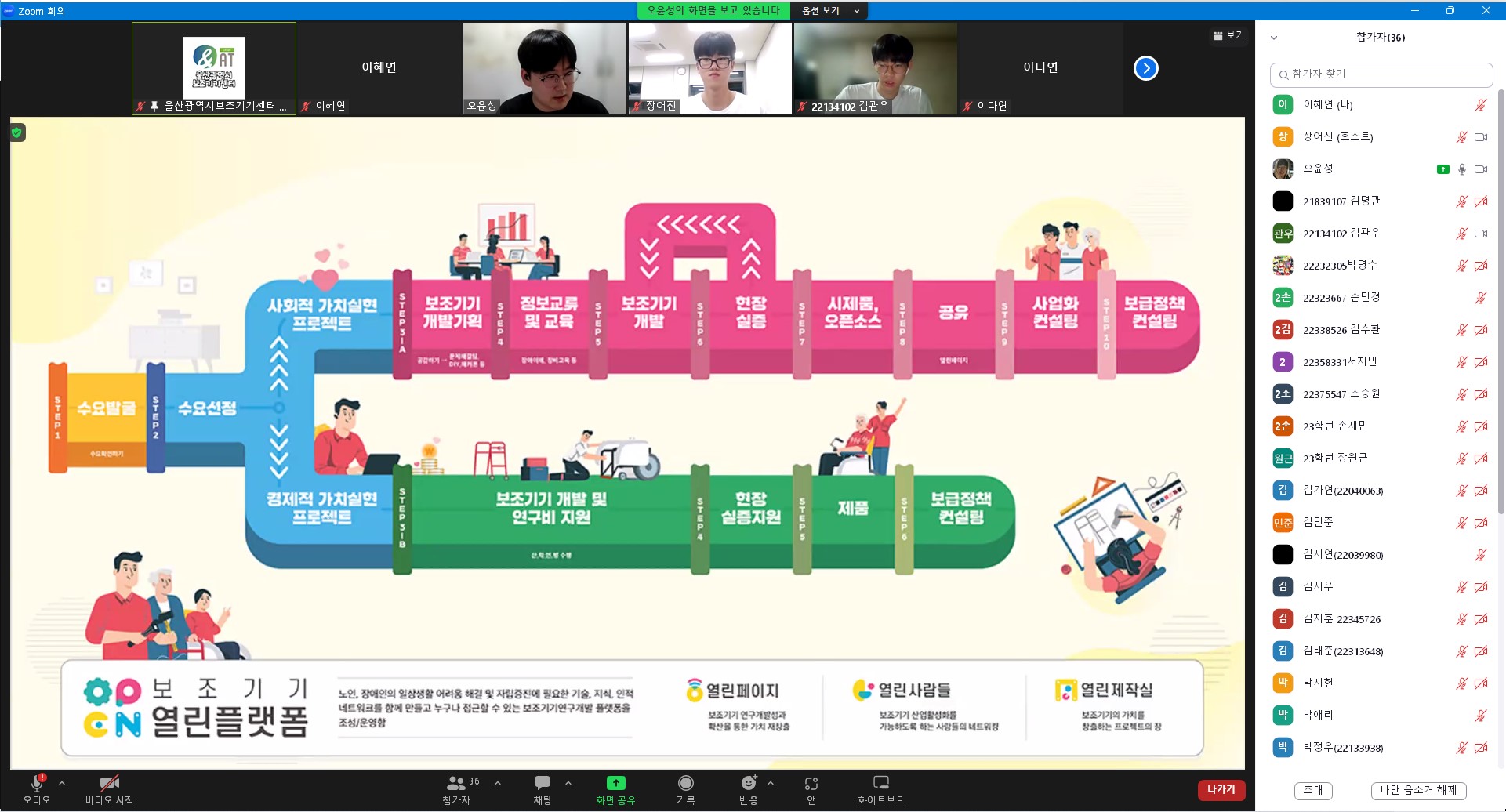Open the 반응 reactions icon
This screenshot has width=1506, height=812.
pyautogui.click(x=749, y=783)
